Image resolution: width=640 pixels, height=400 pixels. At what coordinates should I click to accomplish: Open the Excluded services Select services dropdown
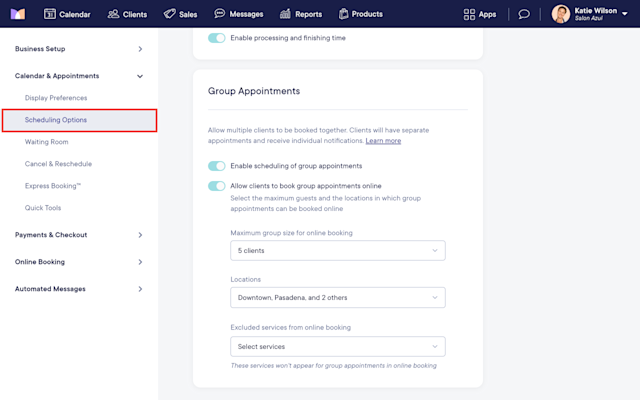click(x=338, y=347)
